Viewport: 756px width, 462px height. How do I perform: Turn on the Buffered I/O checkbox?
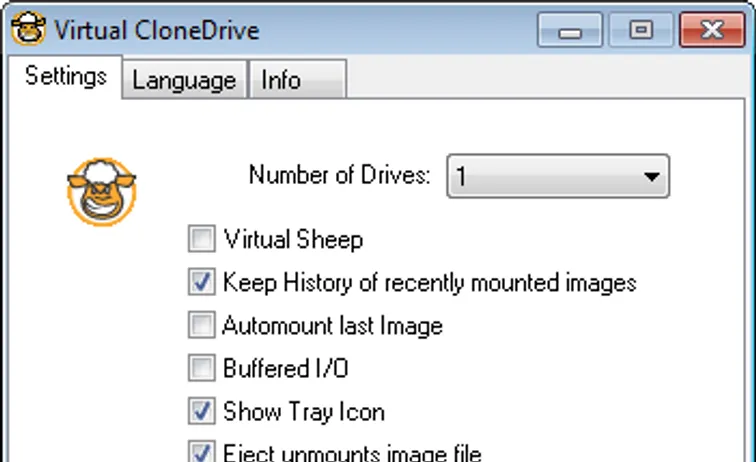click(202, 369)
